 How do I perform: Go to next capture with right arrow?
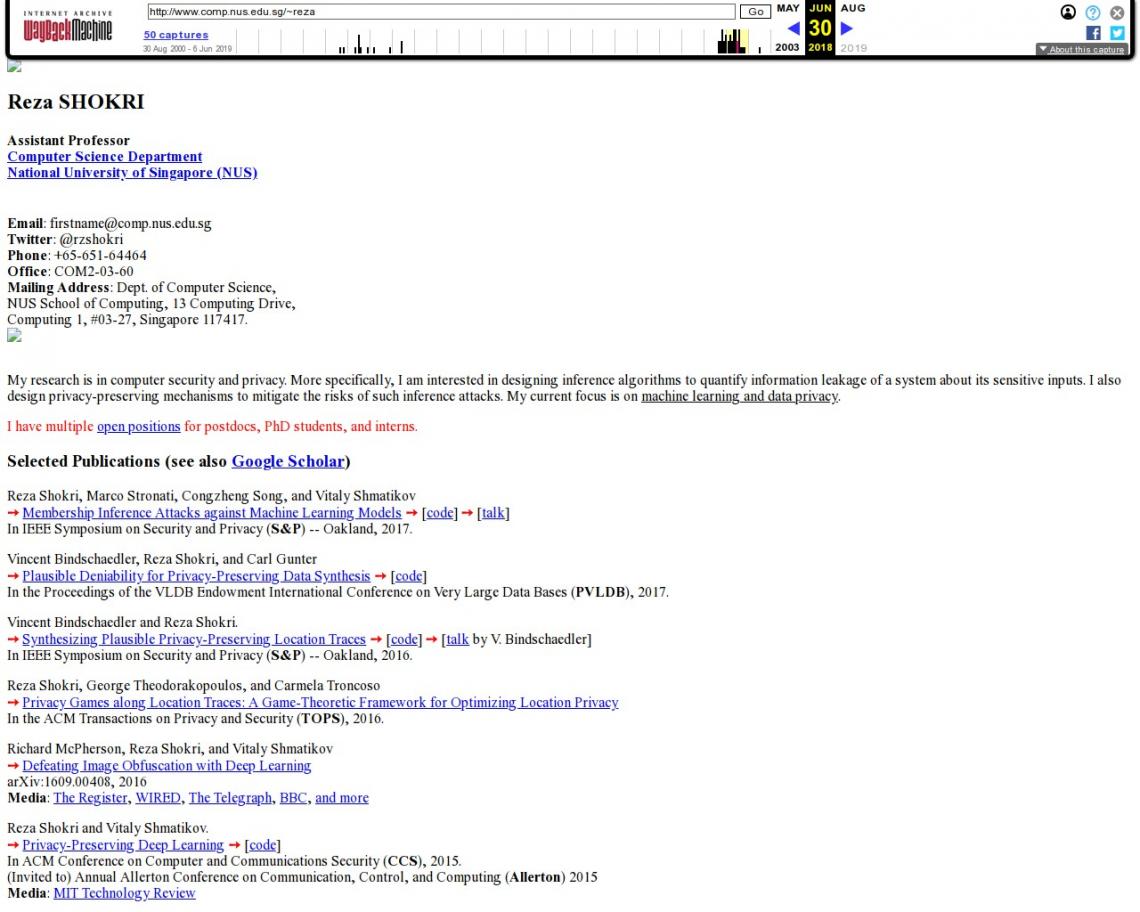tap(846, 28)
